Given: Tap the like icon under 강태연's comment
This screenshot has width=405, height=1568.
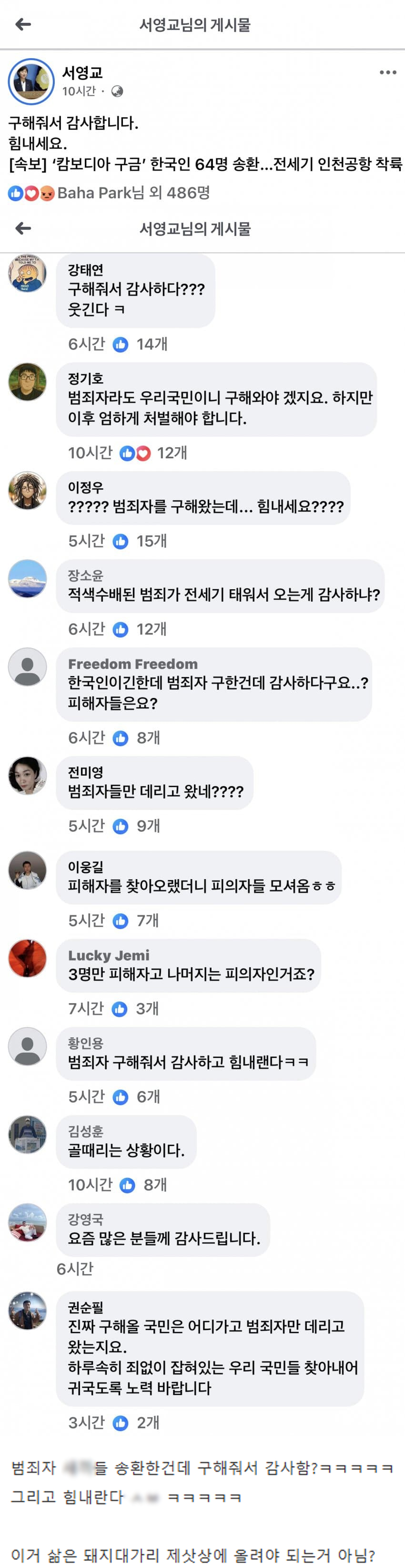Looking at the screenshot, I should pyautogui.click(x=121, y=345).
